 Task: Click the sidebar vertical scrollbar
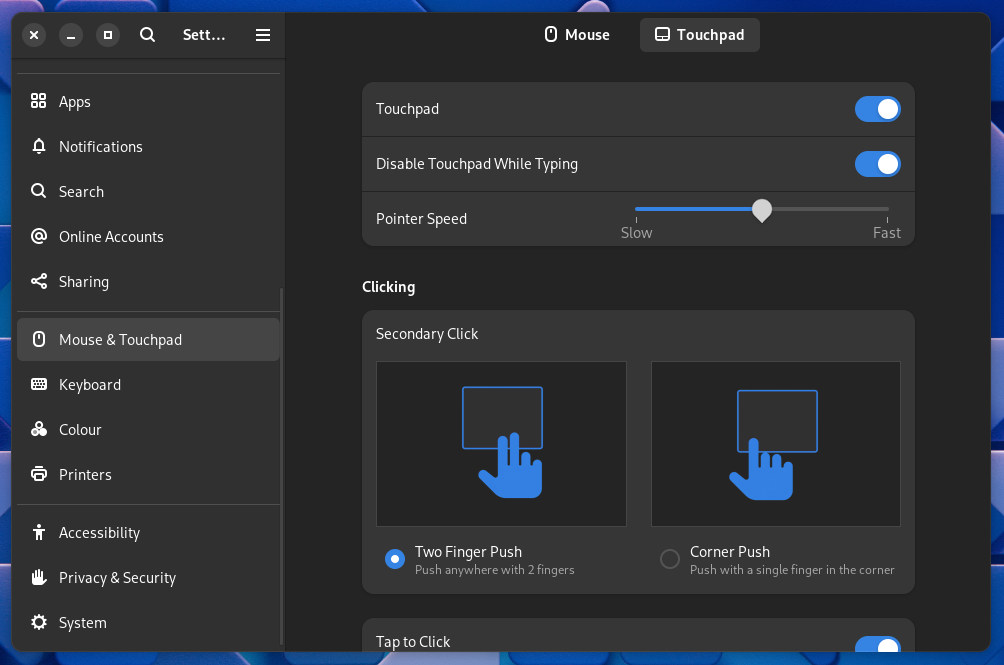pyautogui.click(x=282, y=466)
